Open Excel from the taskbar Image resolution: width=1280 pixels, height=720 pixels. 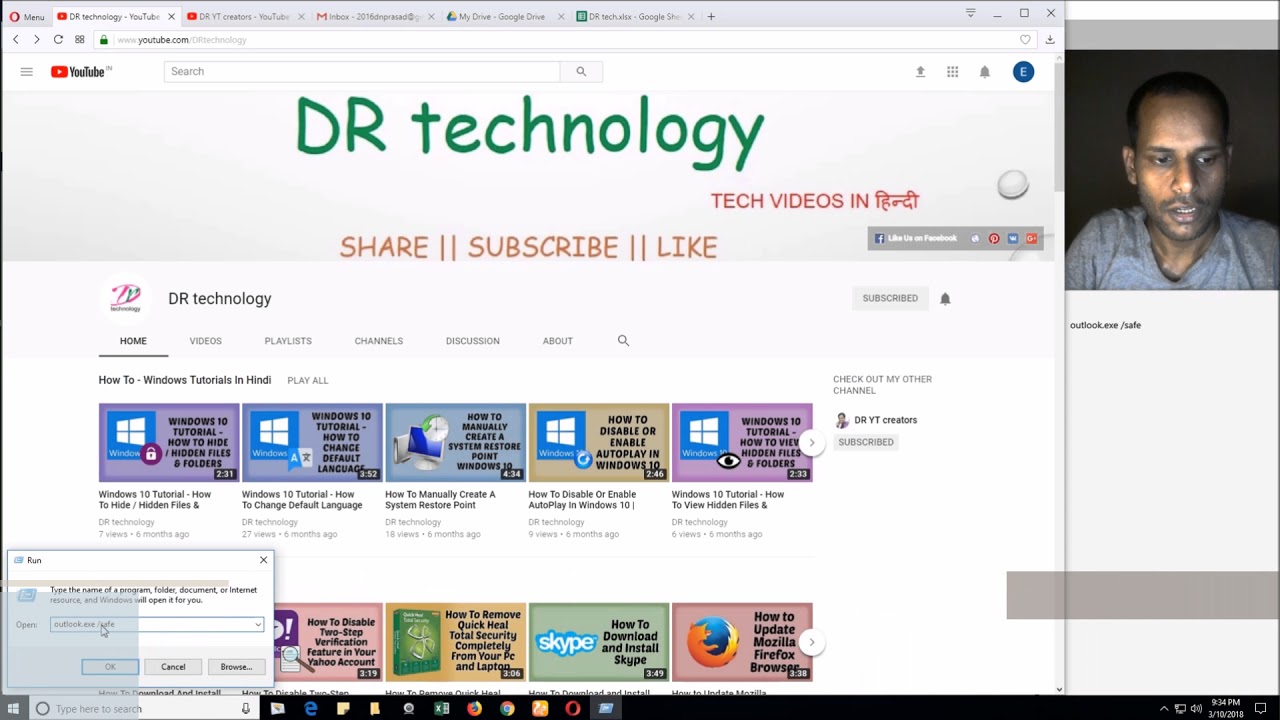pos(442,709)
